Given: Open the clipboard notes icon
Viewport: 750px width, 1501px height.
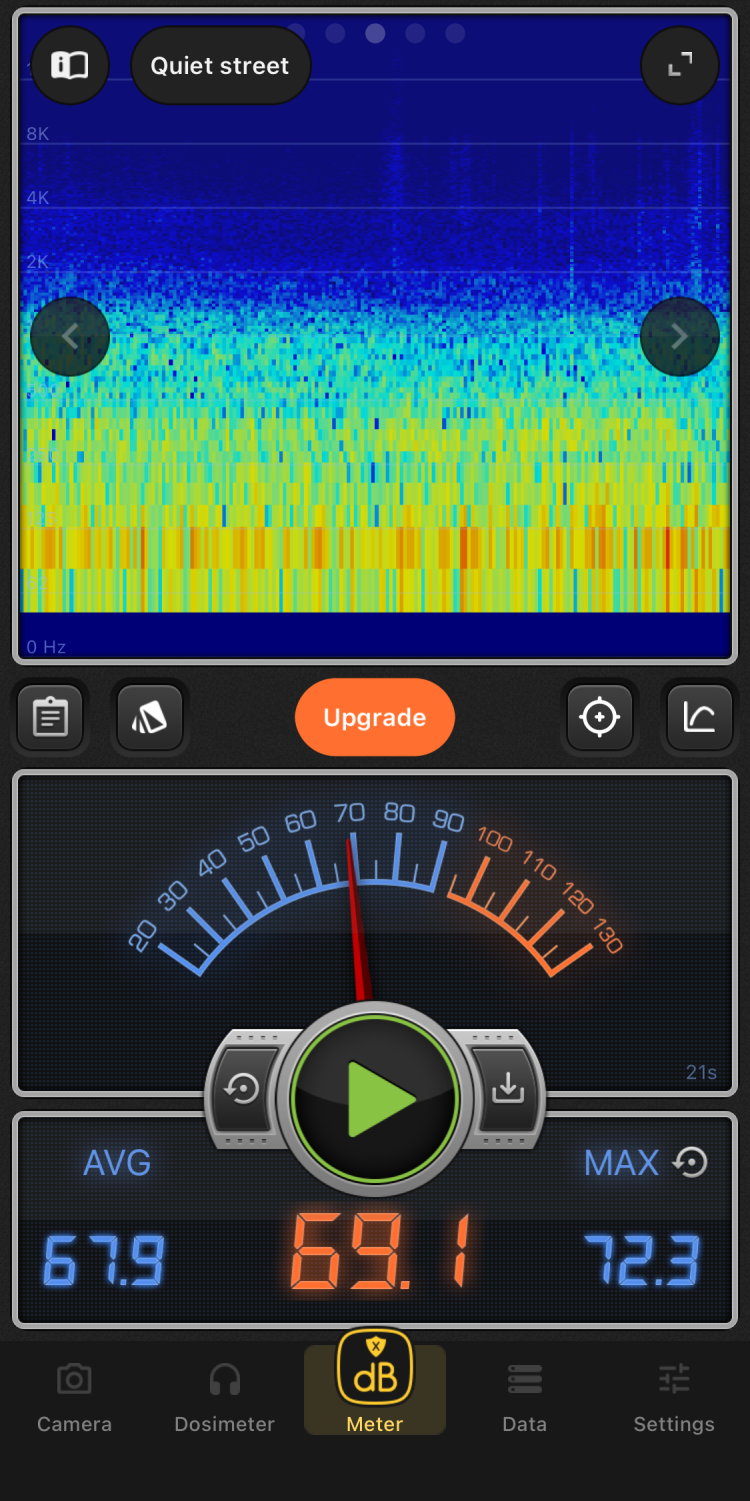Looking at the screenshot, I should pyautogui.click(x=50, y=717).
